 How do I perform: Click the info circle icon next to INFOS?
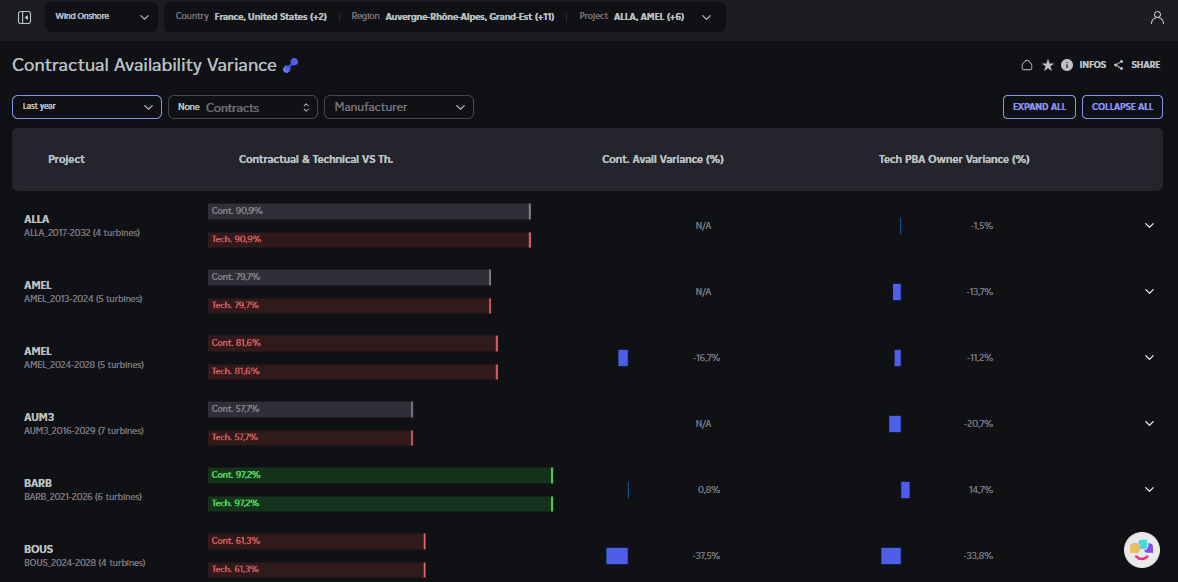point(1067,64)
